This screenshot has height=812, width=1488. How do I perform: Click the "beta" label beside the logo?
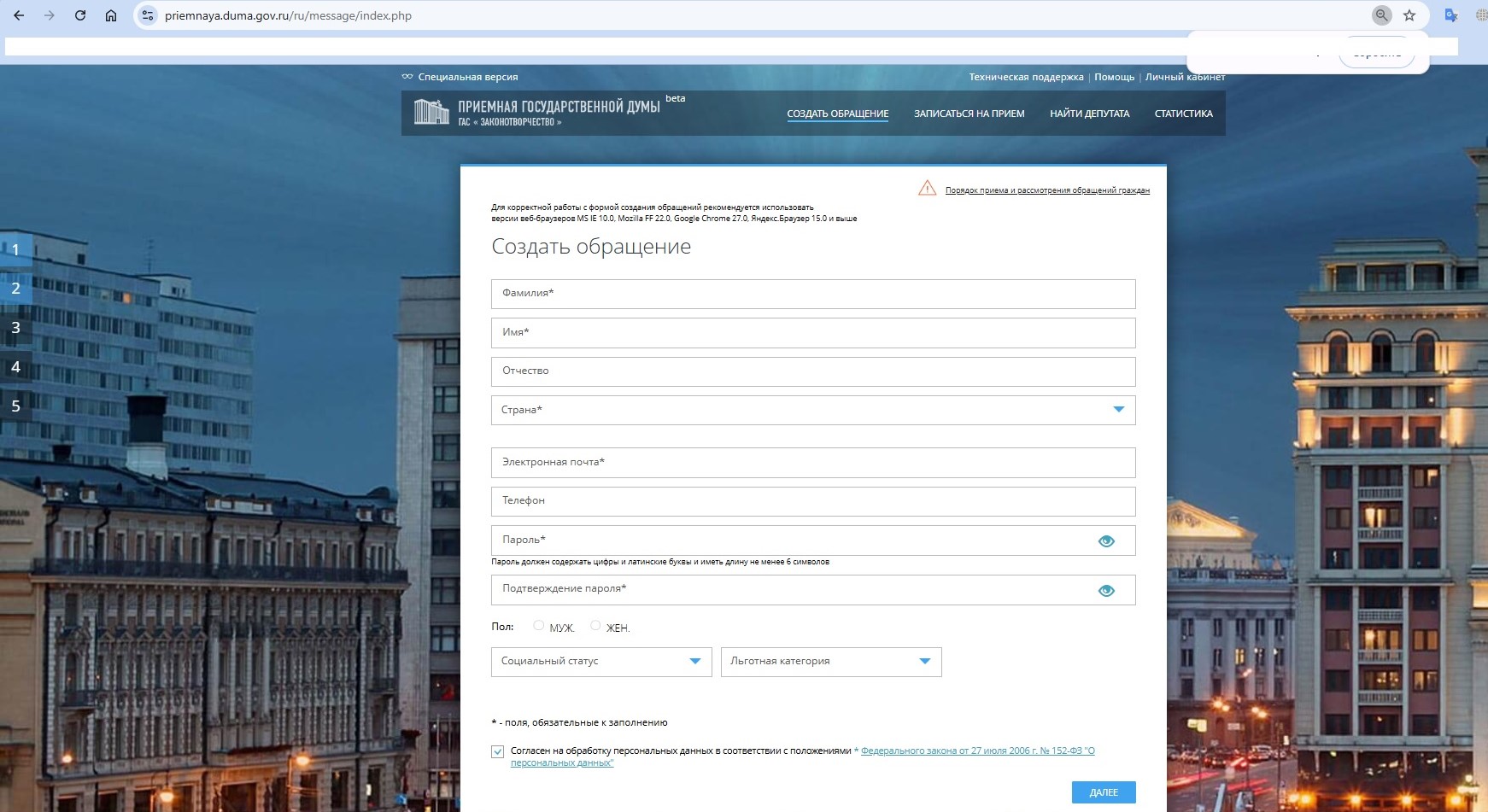[x=676, y=98]
